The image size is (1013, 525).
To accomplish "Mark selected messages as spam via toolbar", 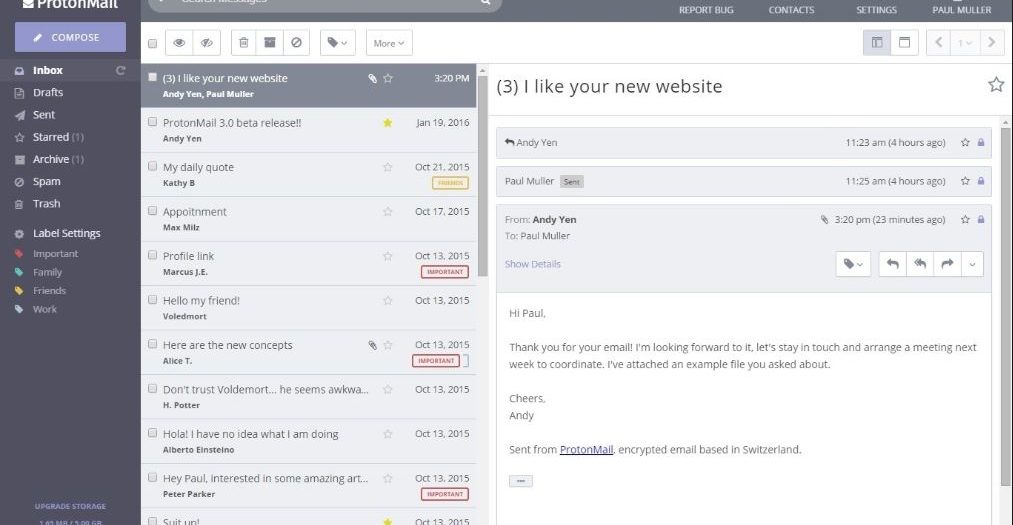I will point(297,43).
